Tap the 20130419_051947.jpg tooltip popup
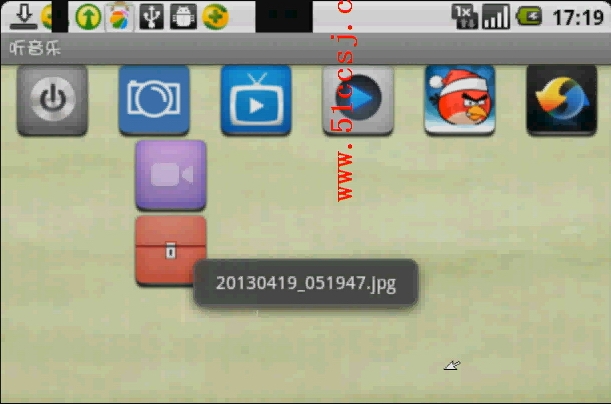611x404 pixels. tap(305, 284)
